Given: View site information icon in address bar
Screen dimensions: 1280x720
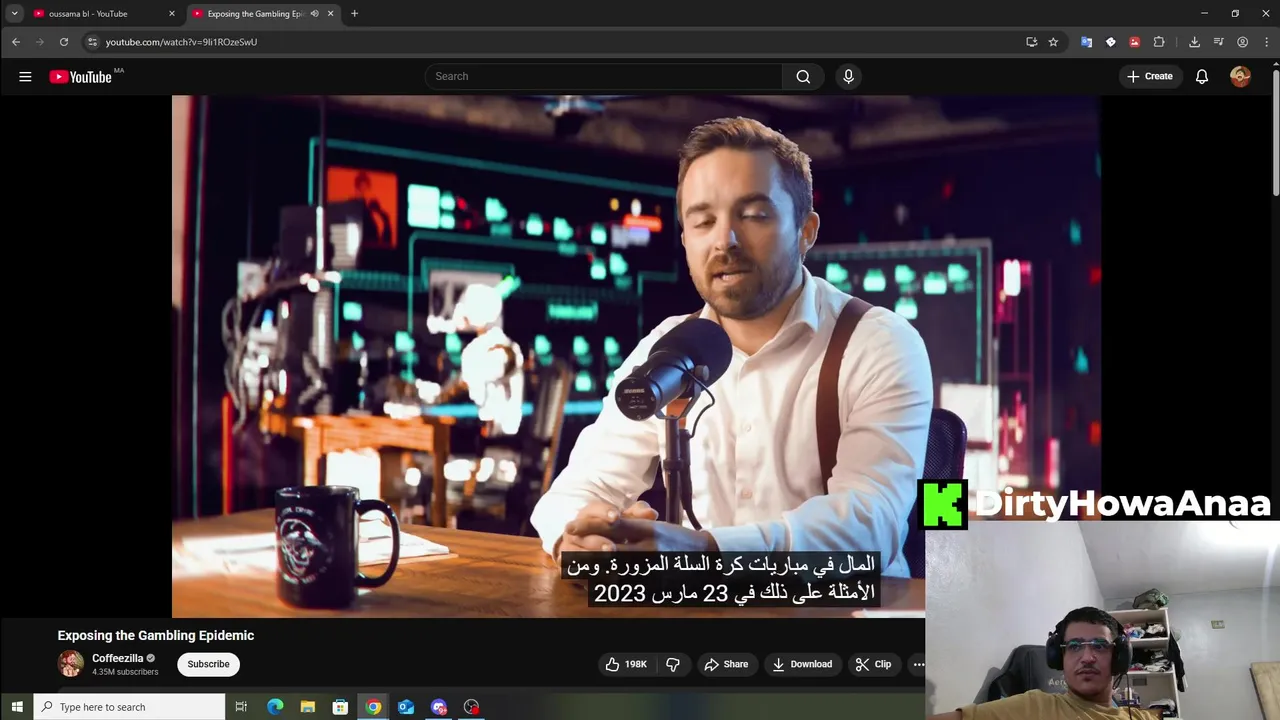Looking at the screenshot, I should [x=92, y=42].
